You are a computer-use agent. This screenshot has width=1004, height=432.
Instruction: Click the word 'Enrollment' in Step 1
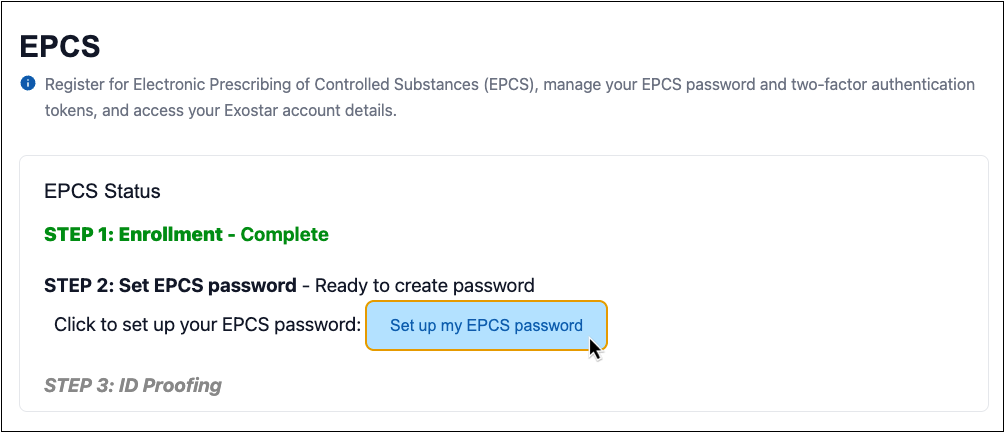165,236
